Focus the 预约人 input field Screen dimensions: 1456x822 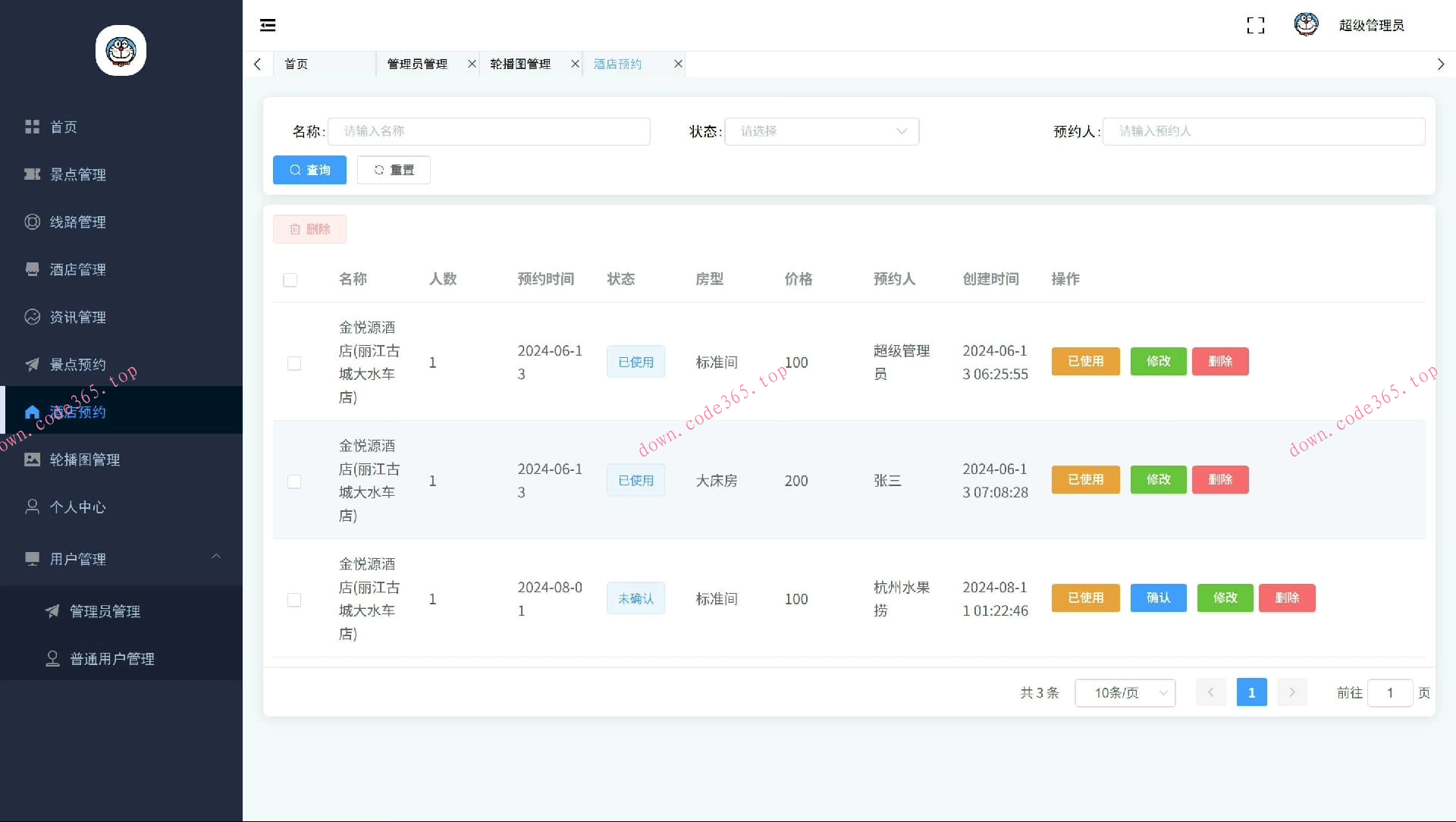1263,131
